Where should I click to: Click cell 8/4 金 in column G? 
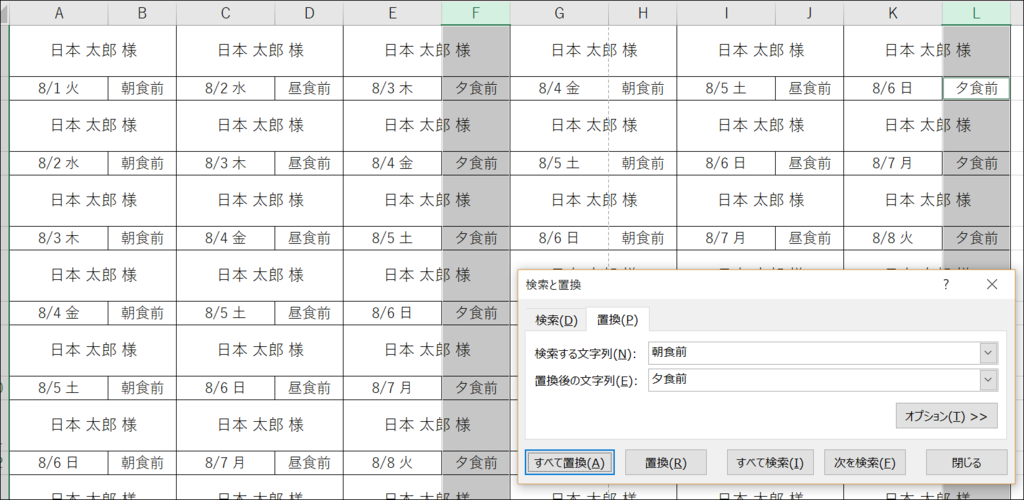559,88
